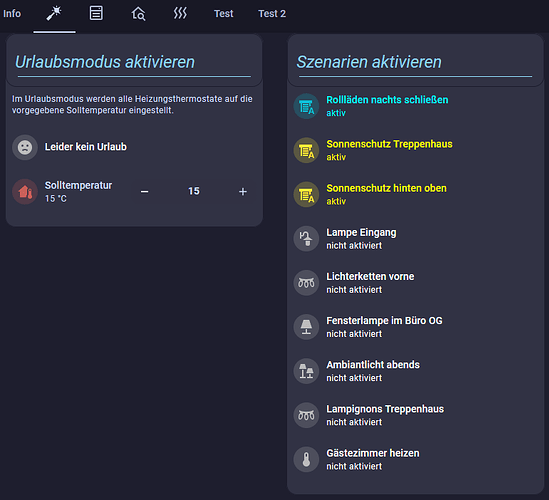Viewport: 549px width, 500px height.
Task: Toggle Lichterketten vorne string lights icon
Action: tap(306, 283)
